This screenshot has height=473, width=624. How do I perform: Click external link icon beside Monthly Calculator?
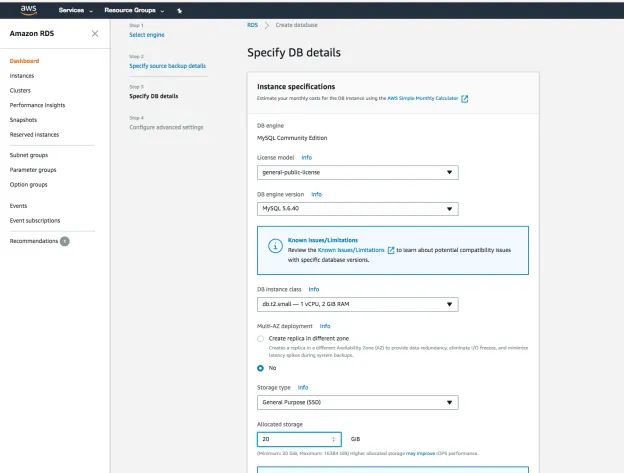pos(464,99)
